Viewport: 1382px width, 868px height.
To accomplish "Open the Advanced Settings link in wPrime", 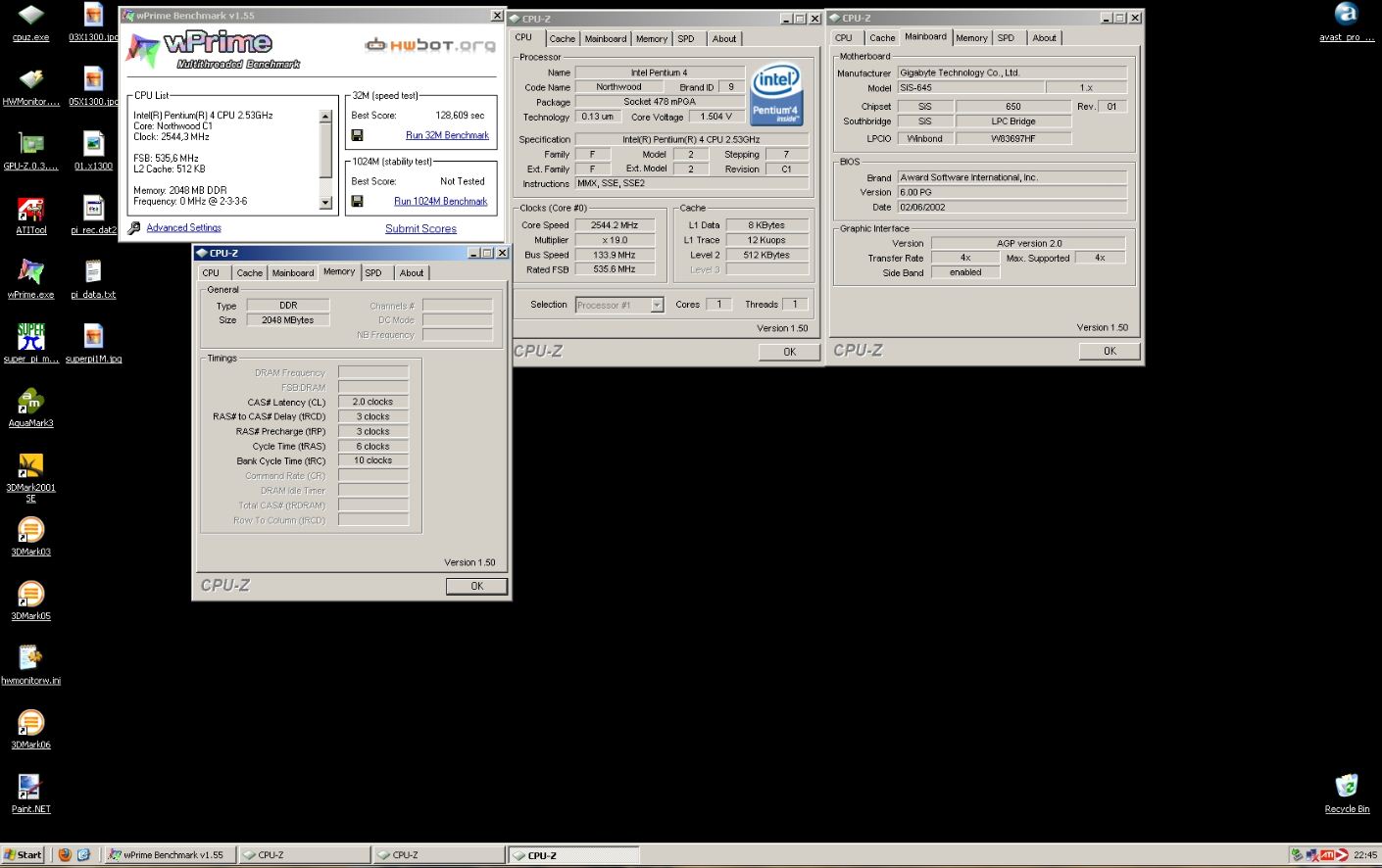I will 183,227.
